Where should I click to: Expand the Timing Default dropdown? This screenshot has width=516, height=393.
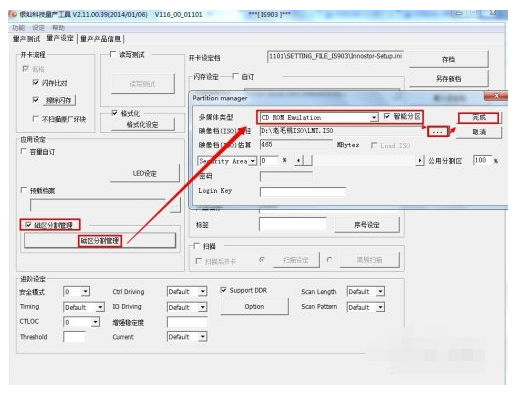pyautogui.click(x=100, y=307)
